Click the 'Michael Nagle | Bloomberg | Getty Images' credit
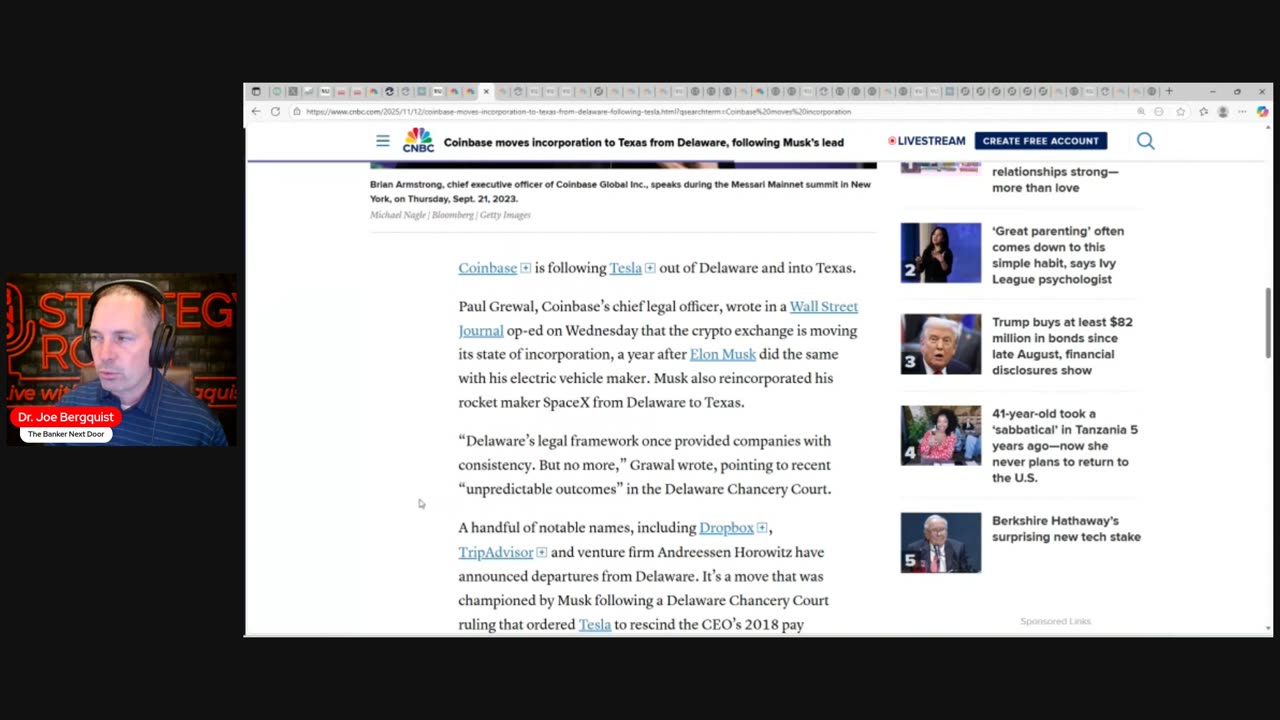The image size is (1280, 720). [450, 215]
